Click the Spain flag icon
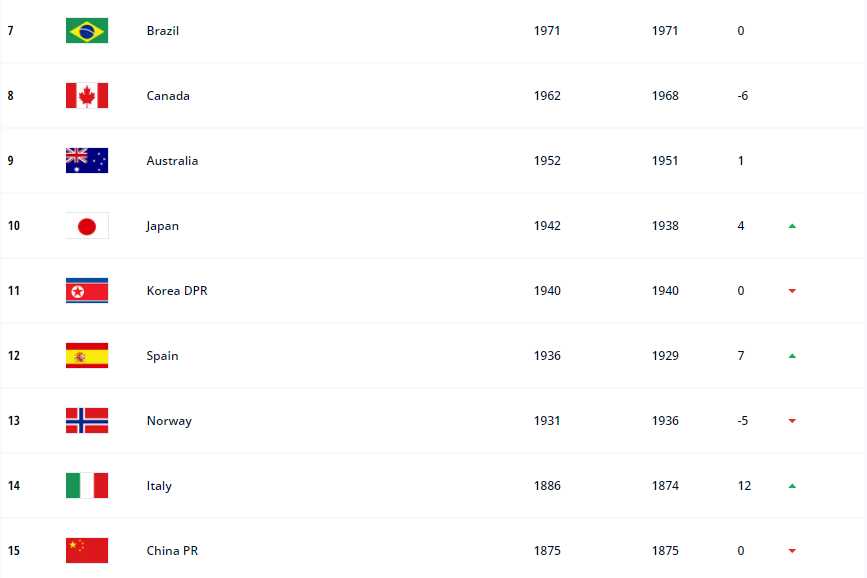 tap(87, 356)
